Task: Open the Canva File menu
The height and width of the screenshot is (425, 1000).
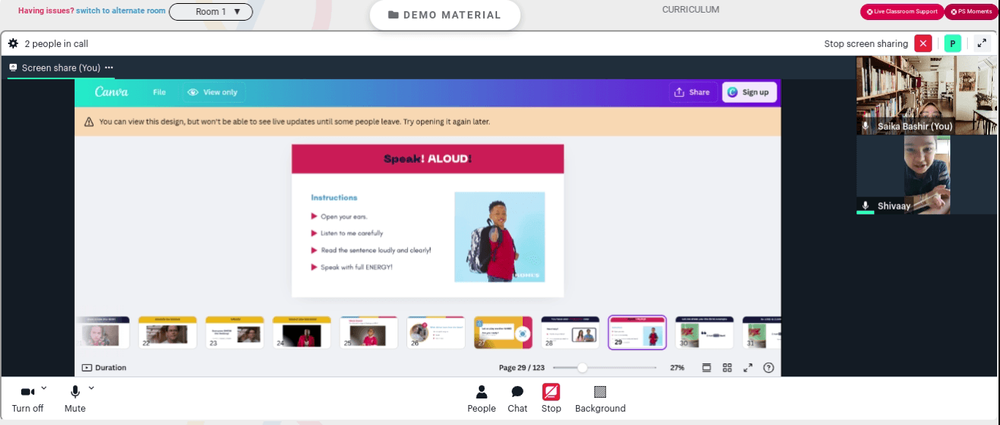Action: (159, 93)
